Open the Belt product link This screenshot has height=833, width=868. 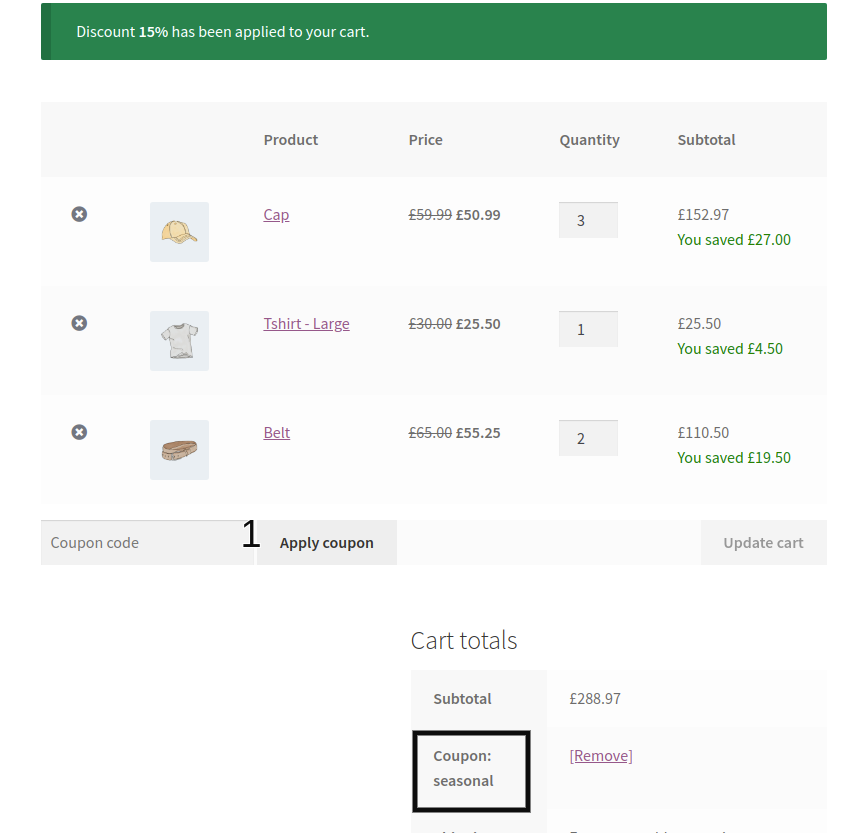coord(277,433)
